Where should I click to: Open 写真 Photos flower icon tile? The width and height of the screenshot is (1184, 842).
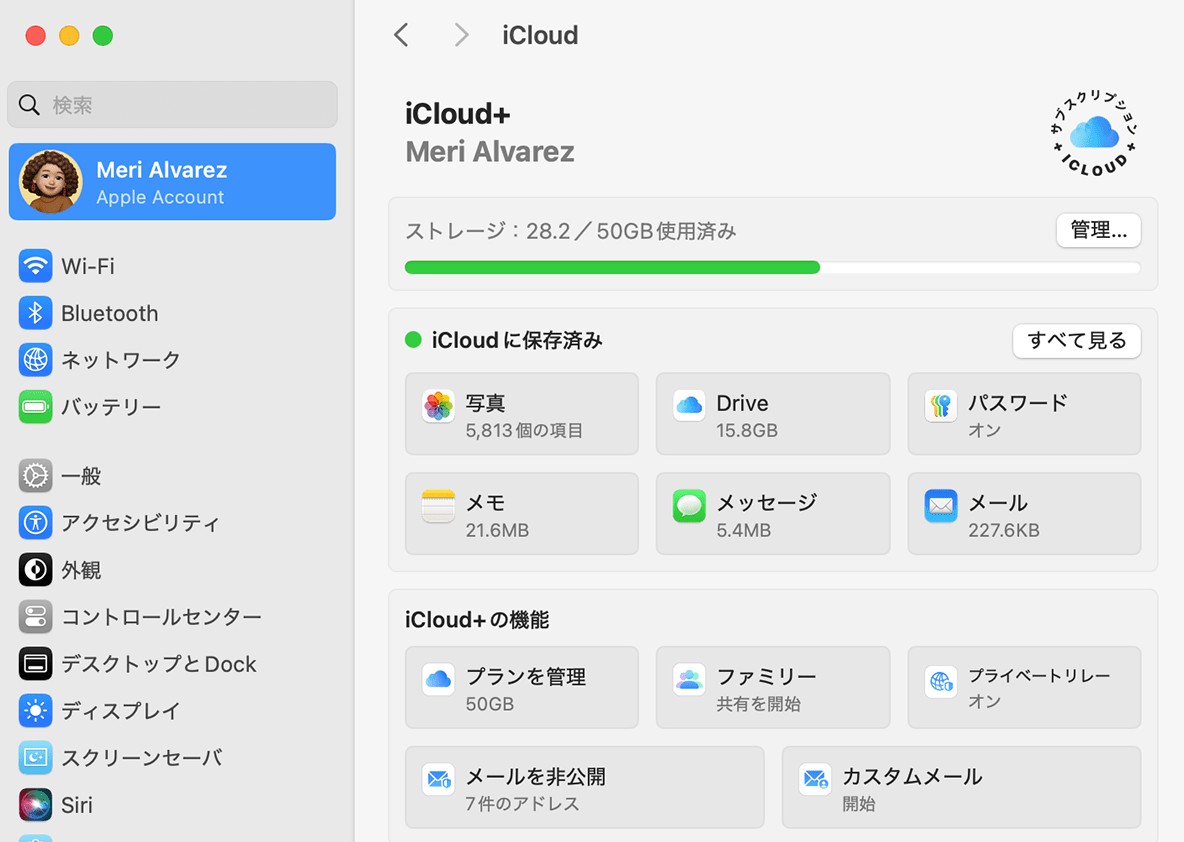tap(438, 406)
